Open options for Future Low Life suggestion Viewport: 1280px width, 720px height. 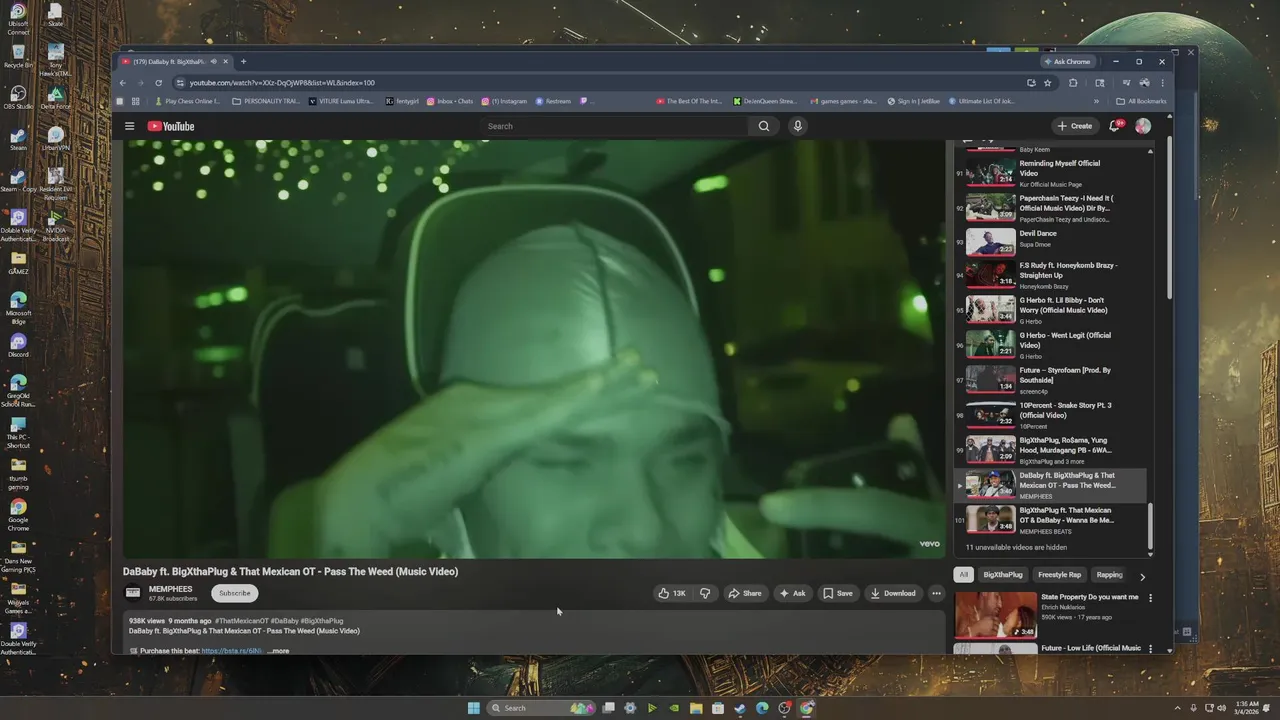coord(1150,649)
